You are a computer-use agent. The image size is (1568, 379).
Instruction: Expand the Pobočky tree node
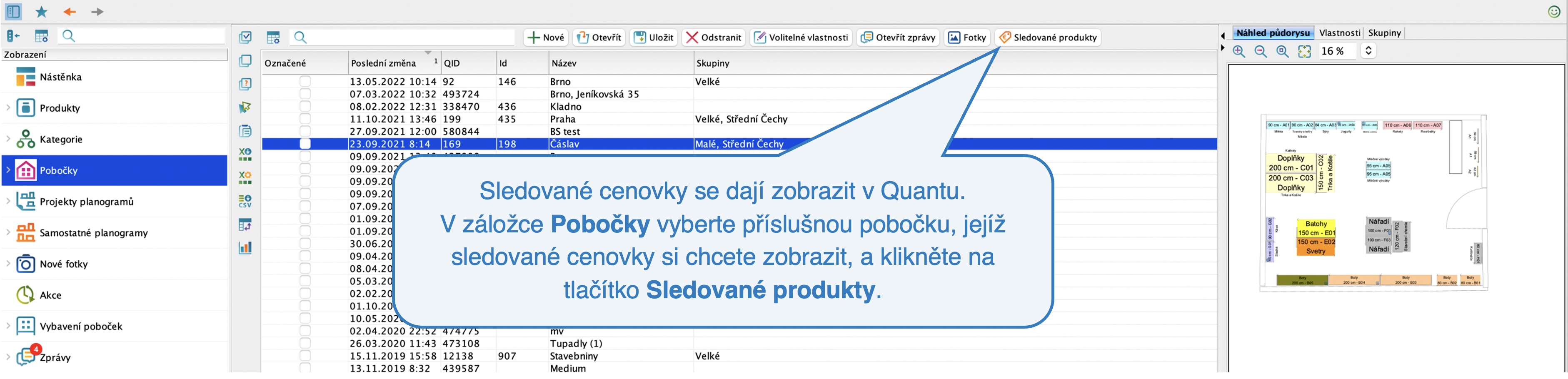[8, 170]
